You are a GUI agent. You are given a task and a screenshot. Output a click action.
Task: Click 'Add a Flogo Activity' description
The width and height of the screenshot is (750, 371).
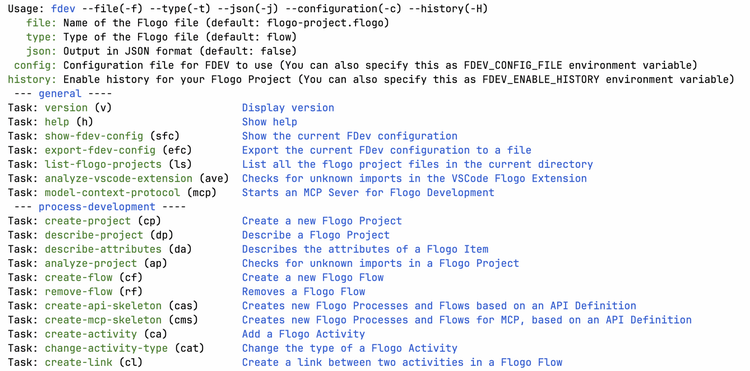[304, 334]
